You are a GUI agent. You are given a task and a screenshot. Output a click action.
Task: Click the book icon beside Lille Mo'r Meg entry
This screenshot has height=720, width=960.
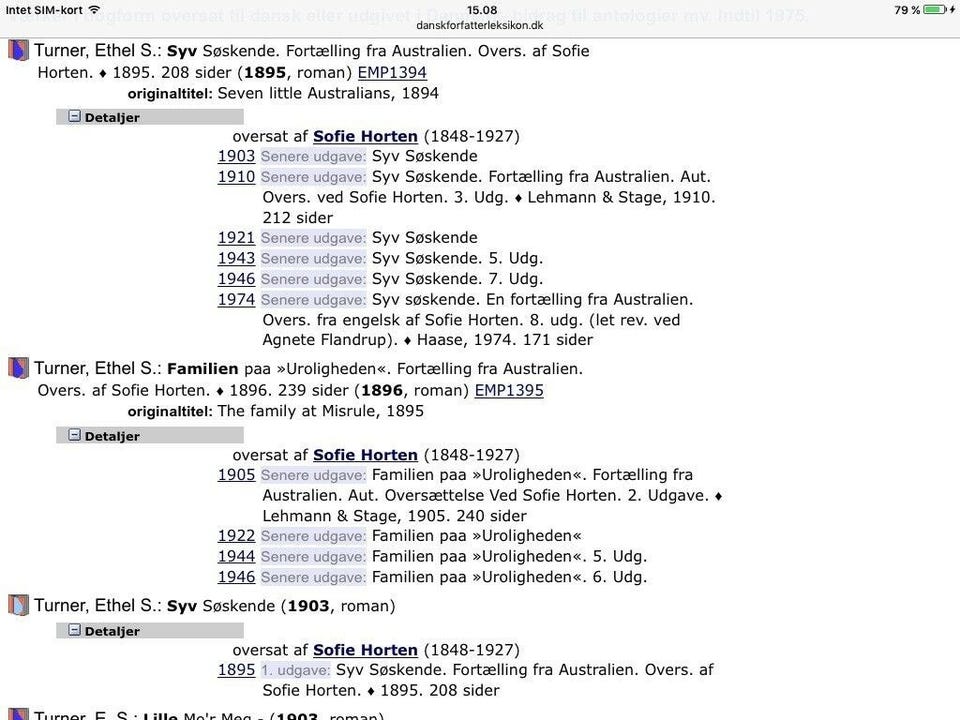[18, 714]
